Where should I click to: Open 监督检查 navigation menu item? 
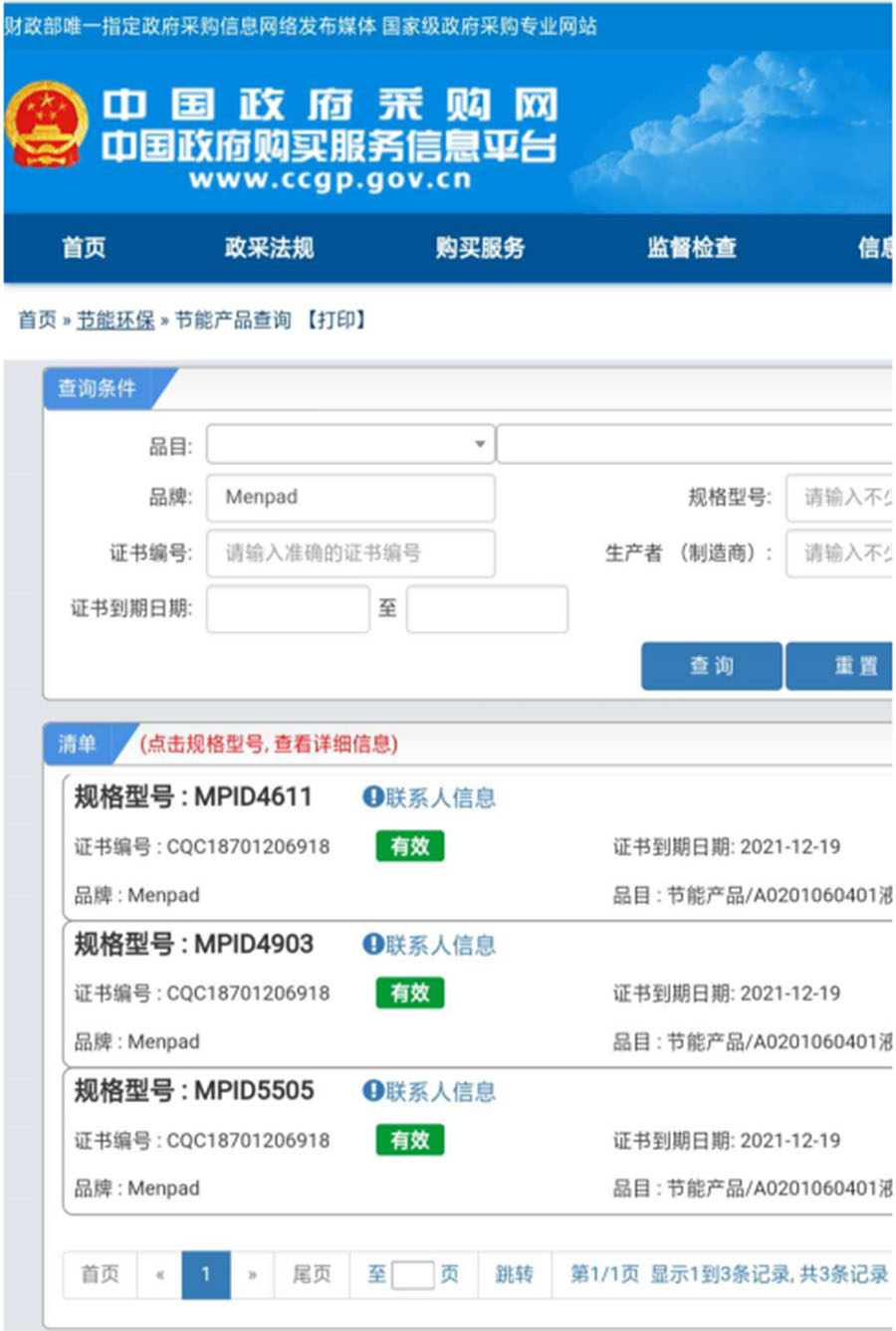(692, 248)
